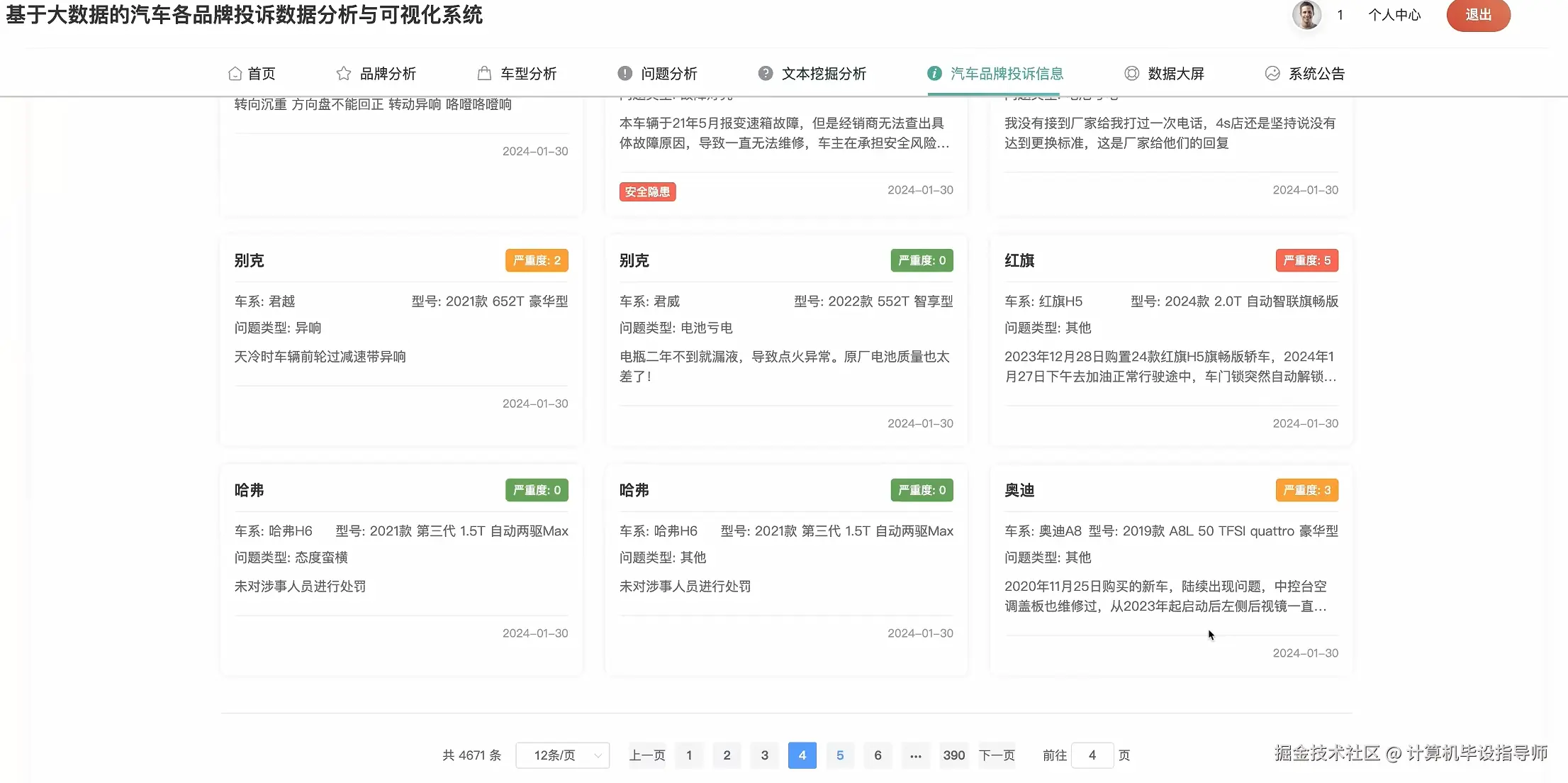The width and height of the screenshot is (1568, 783).
Task: Click 共 4671 条 total count text
Action: pos(472,755)
